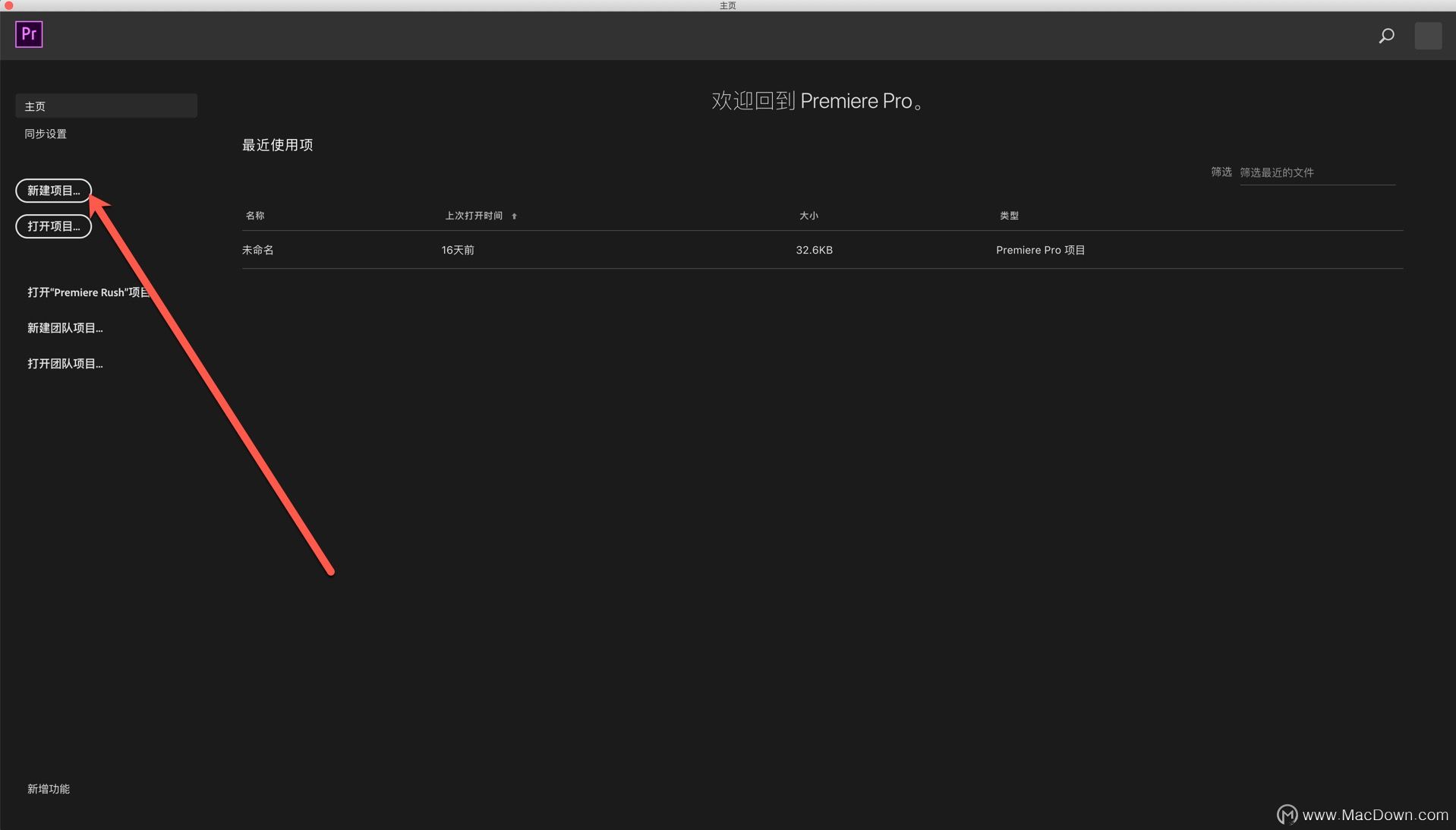The width and height of the screenshot is (1456, 830).
Task: Click 新建团队项目... link
Action: [65, 328]
